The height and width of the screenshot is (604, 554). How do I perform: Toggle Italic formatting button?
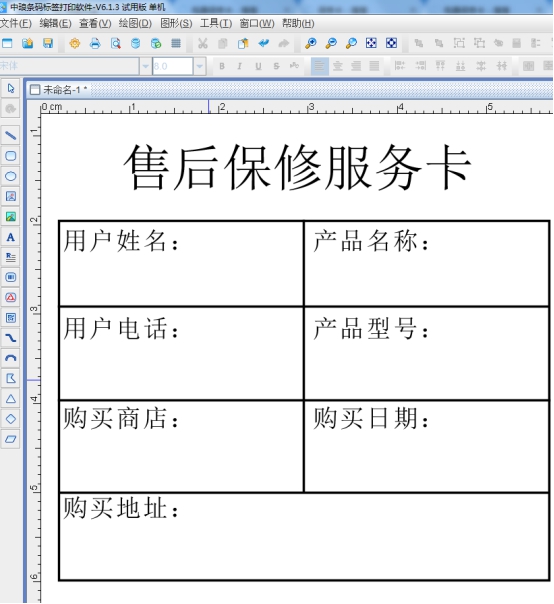point(240,66)
